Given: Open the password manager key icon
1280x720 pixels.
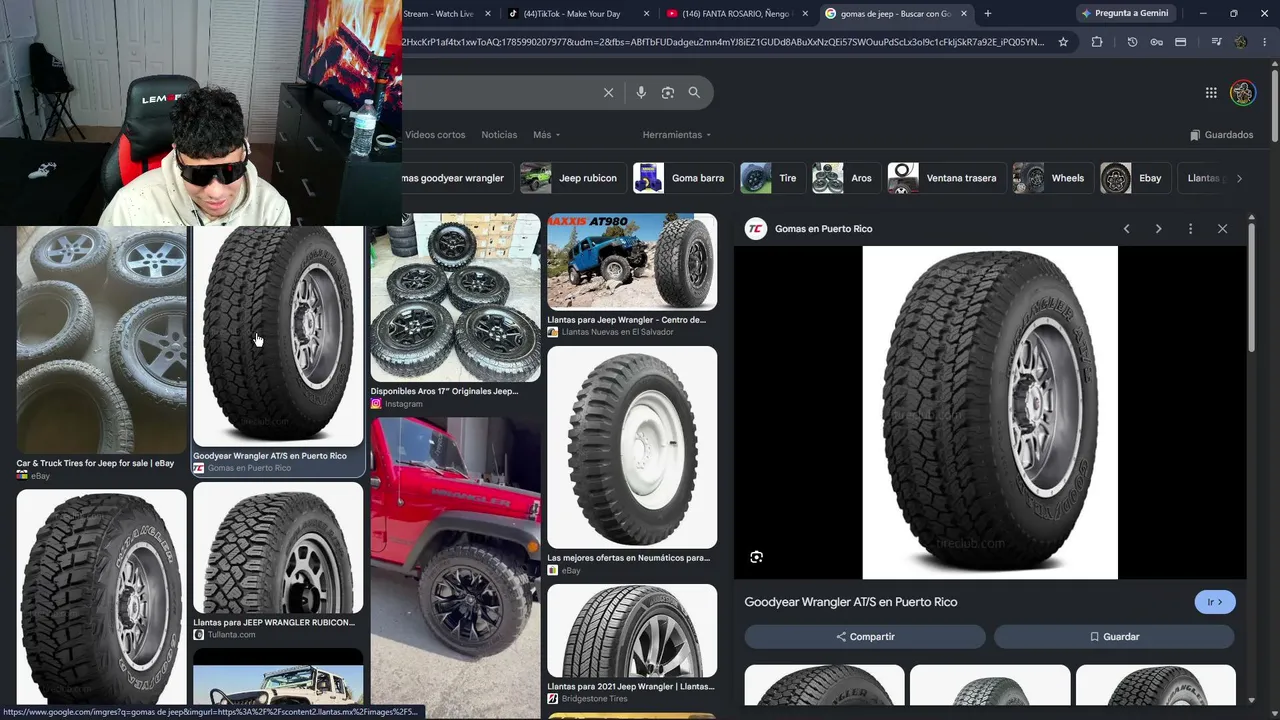Looking at the screenshot, I should coord(1156,42).
